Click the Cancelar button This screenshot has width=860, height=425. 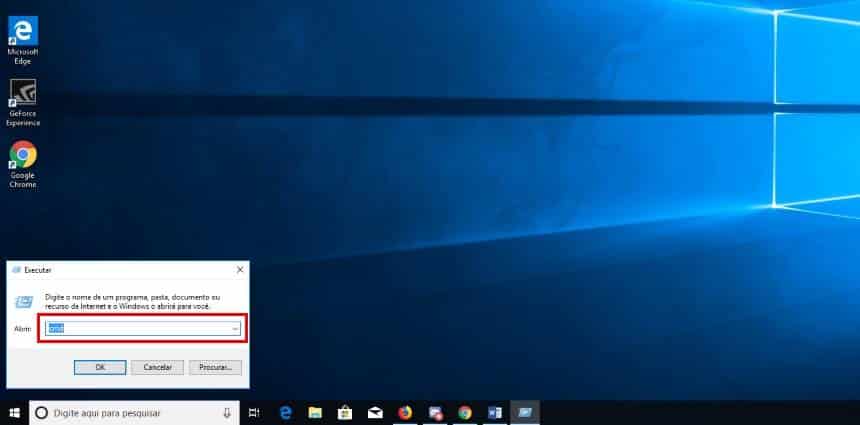(x=157, y=367)
